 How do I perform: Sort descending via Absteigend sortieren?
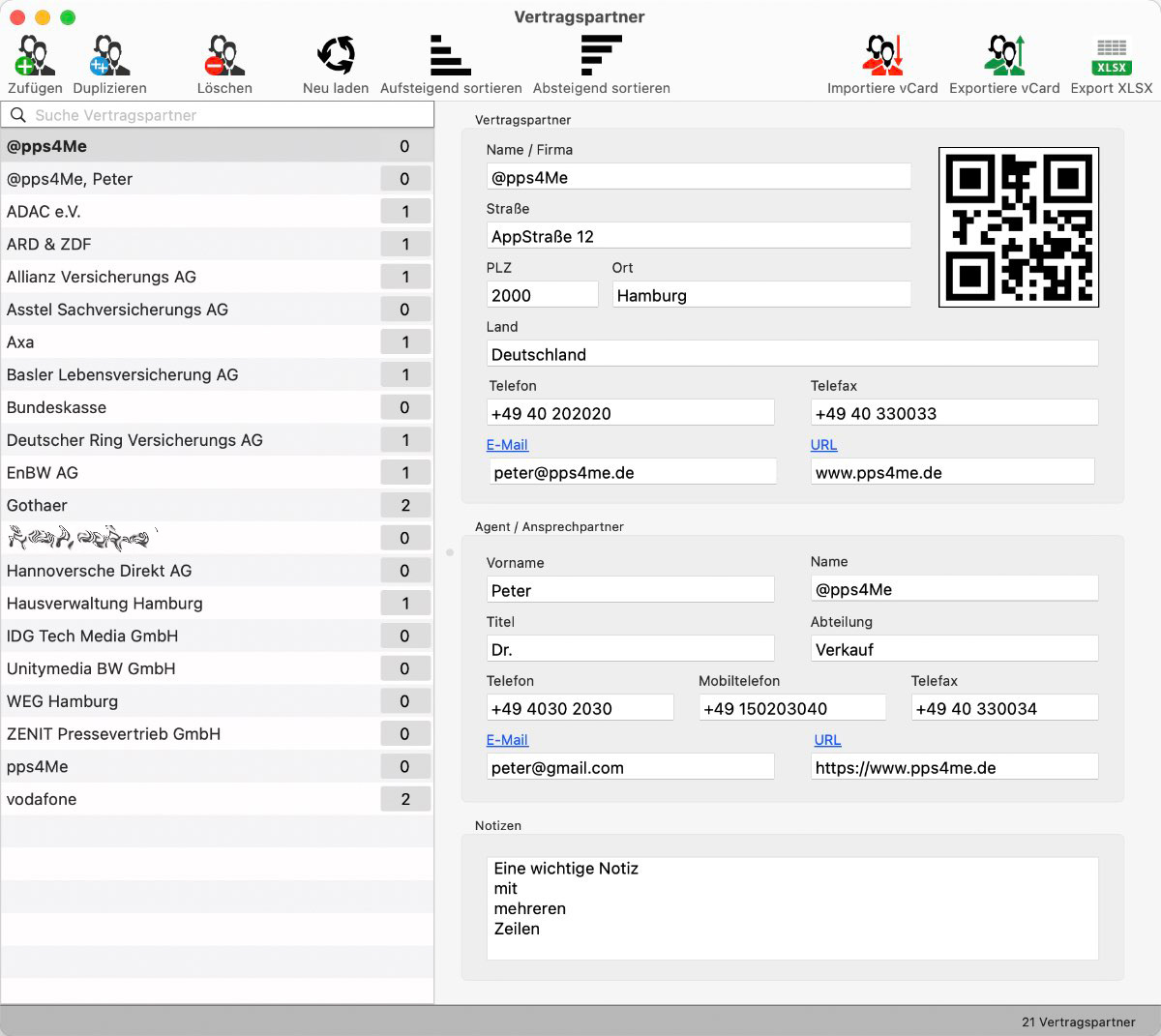point(601,56)
